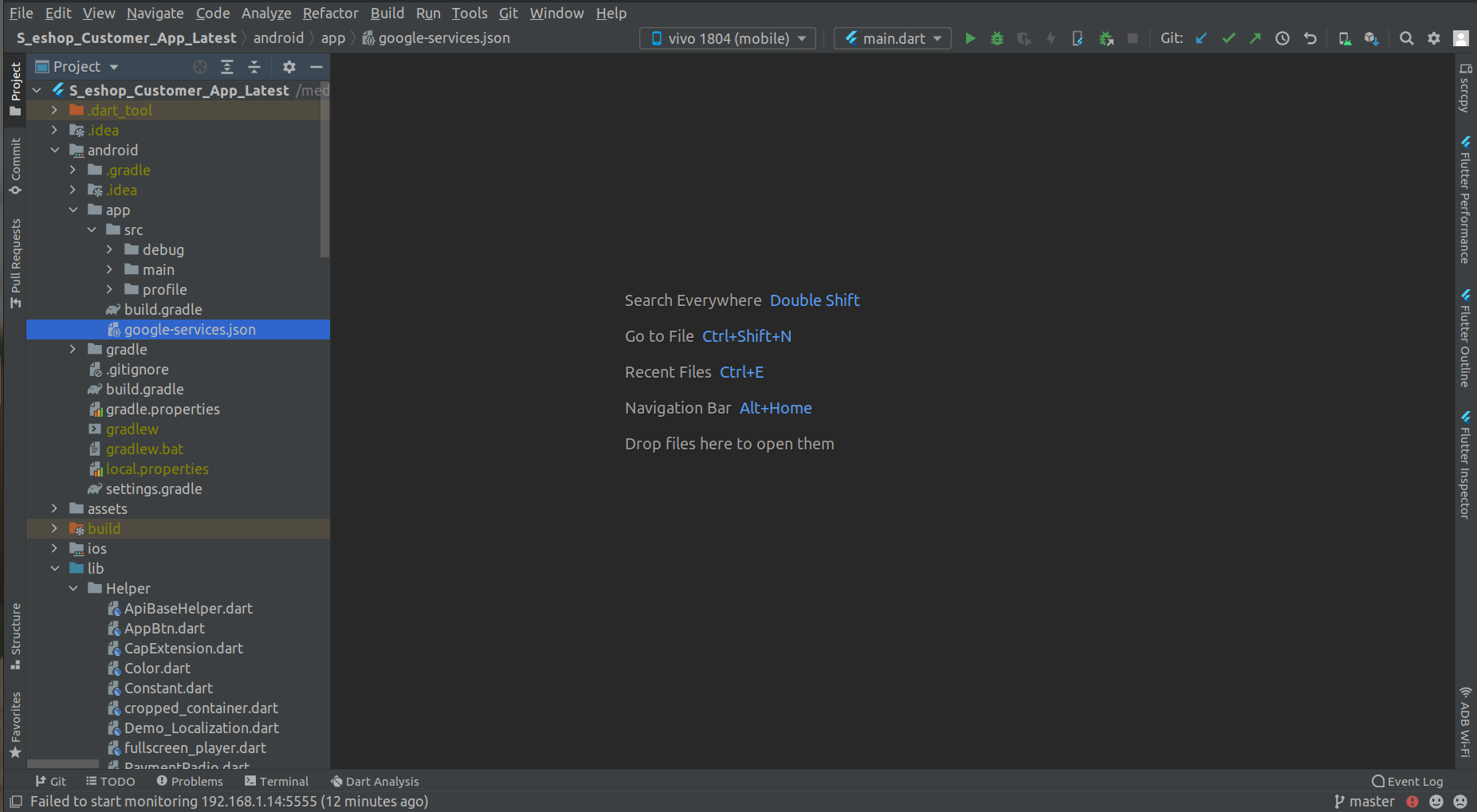Screen dimensions: 1477x812
Task: Start debugging with the green bug icon
Action: [x=996, y=38]
